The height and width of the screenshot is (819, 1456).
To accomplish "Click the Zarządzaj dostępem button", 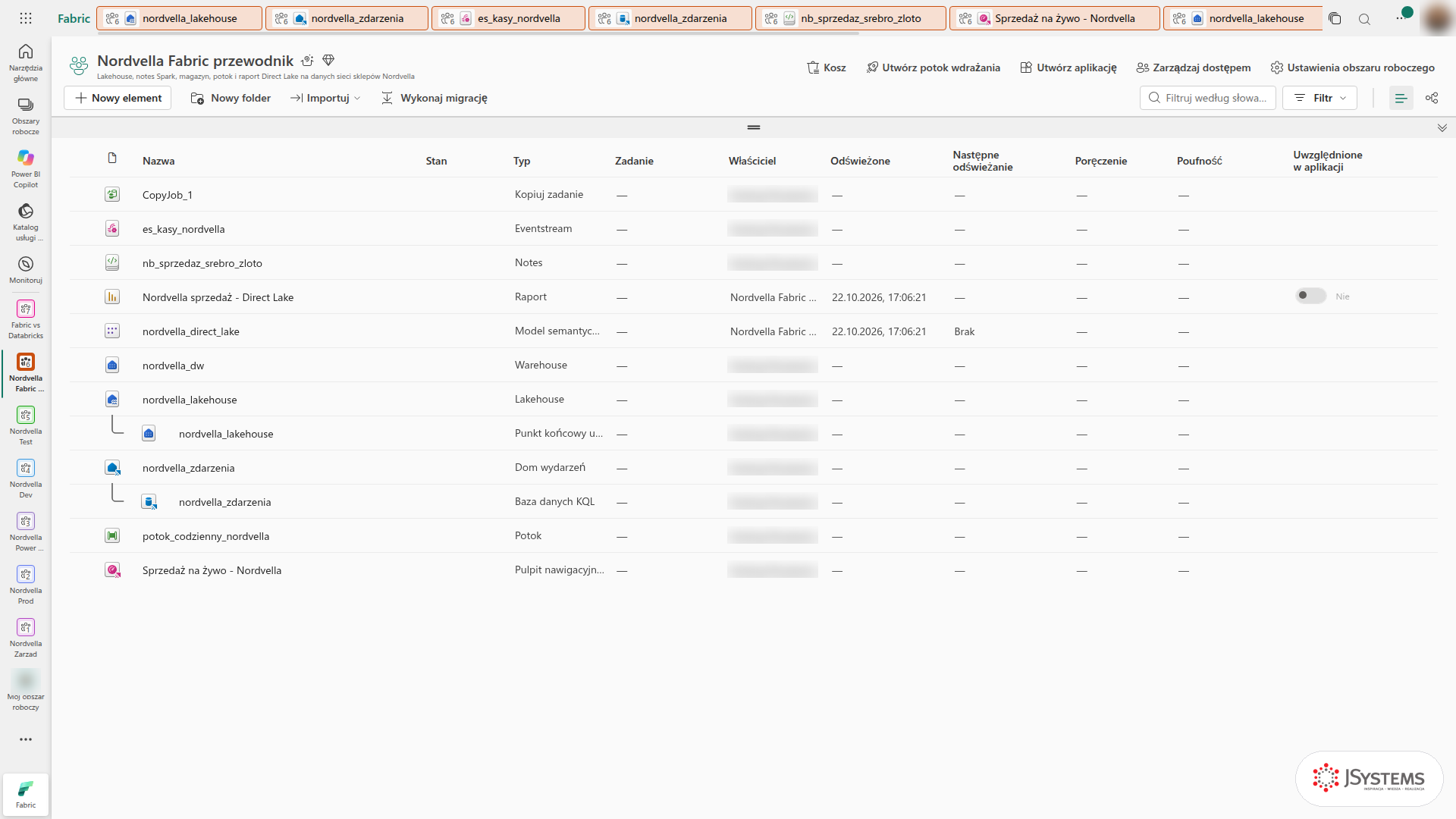I will click(1194, 67).
